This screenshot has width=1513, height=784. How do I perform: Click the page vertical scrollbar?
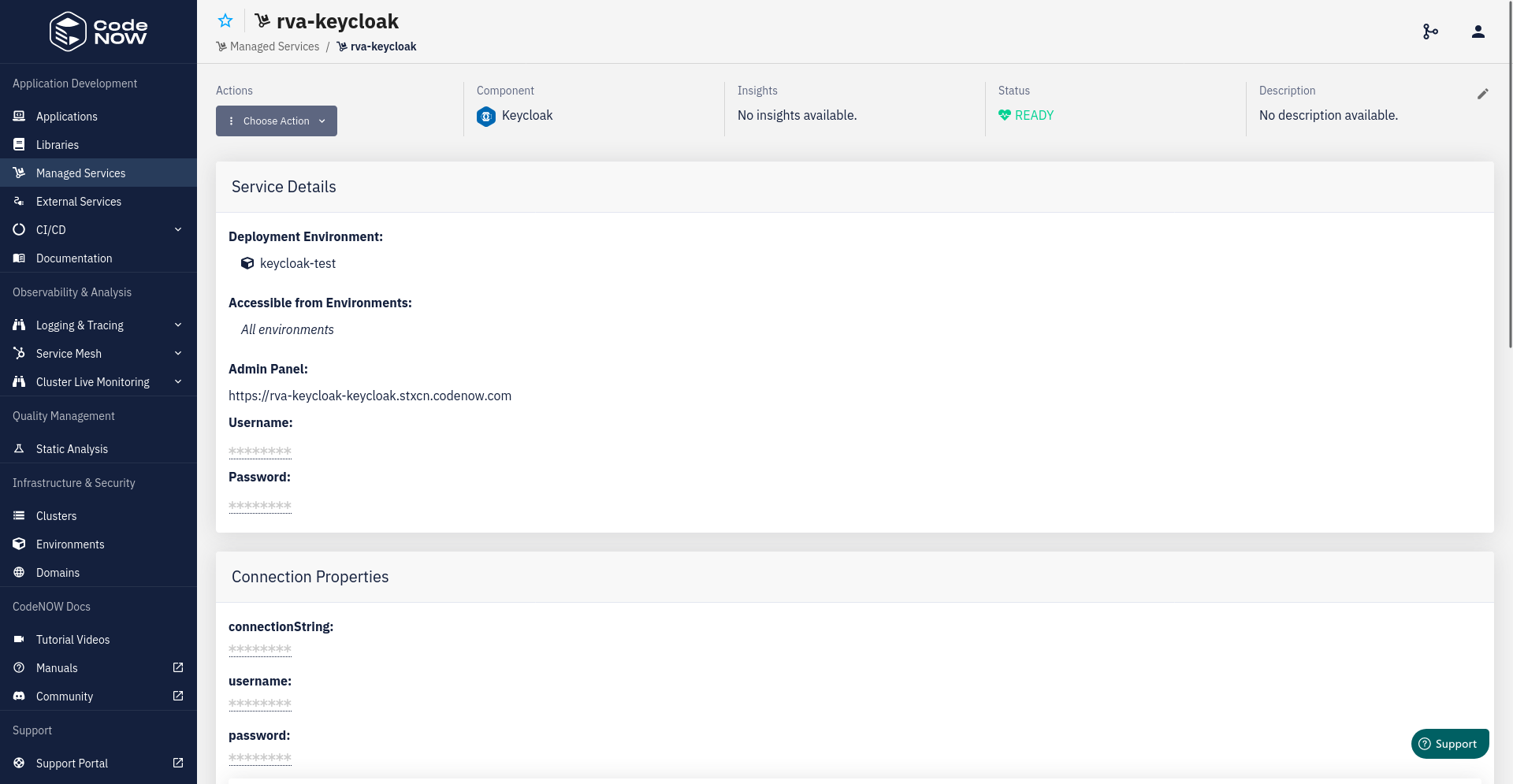click(x=1509, y=173)
